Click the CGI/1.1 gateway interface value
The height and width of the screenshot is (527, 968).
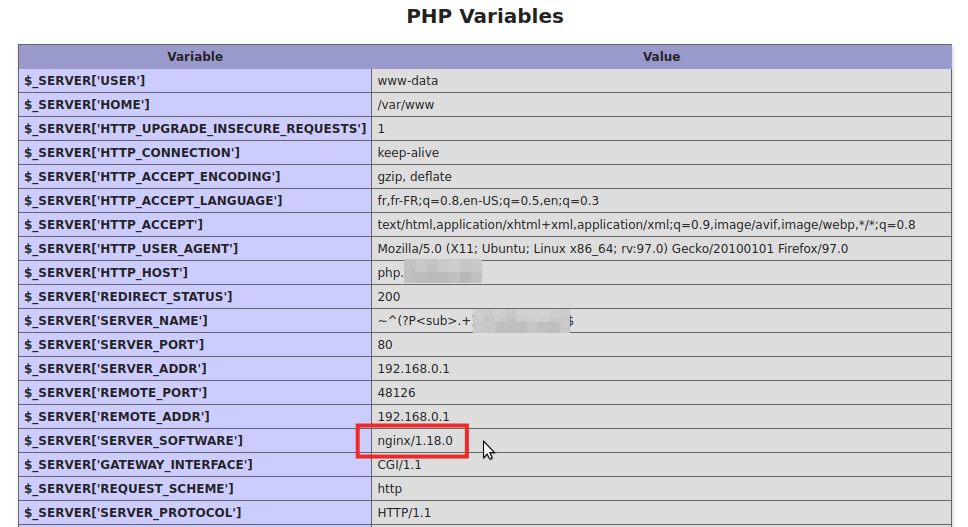tap(399, 465)
